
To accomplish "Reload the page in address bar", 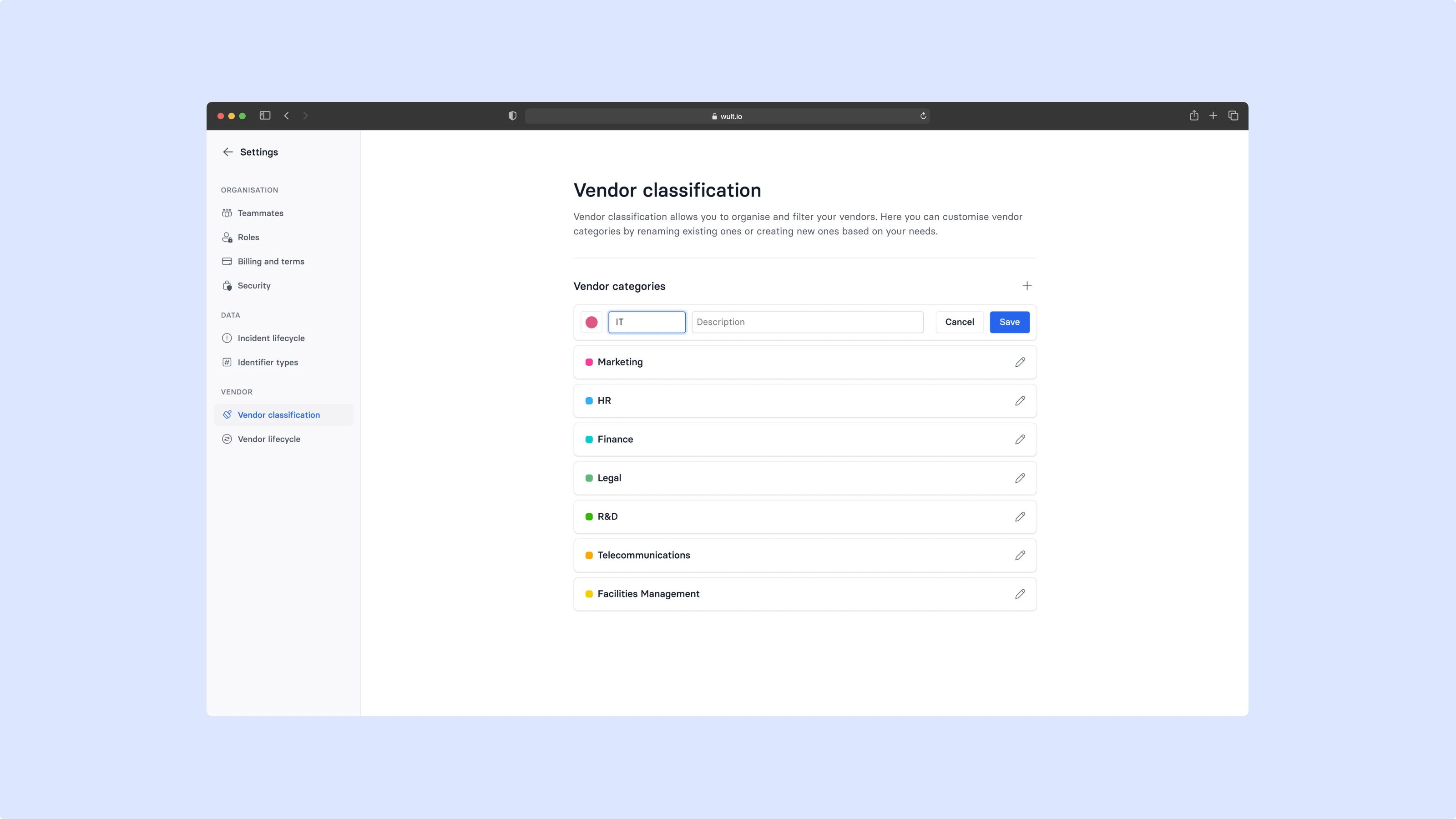I will tap(923, 116).
